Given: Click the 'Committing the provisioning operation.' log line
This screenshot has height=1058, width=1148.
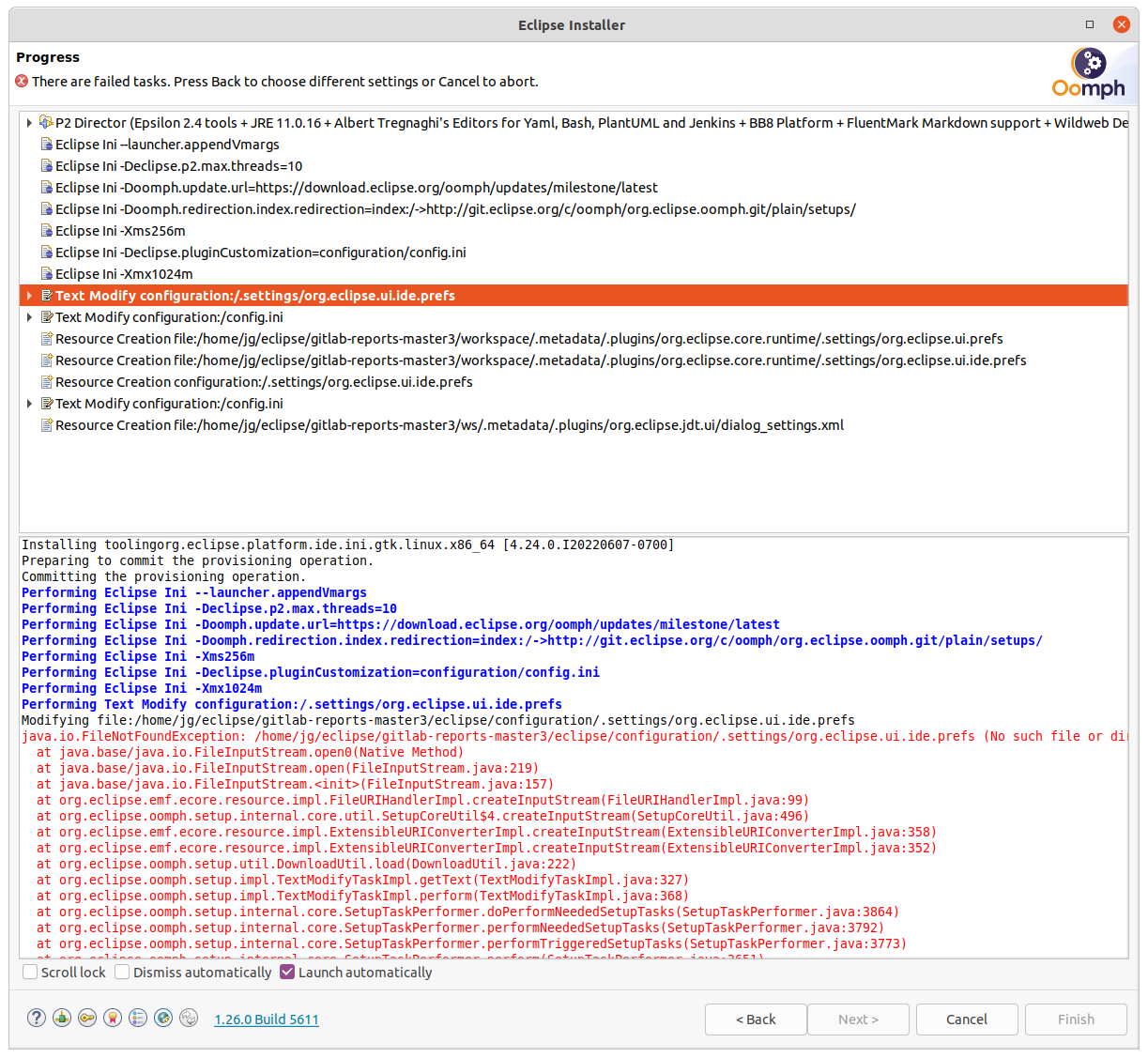Looking at the screenshot, I should [x=163, y=576].
